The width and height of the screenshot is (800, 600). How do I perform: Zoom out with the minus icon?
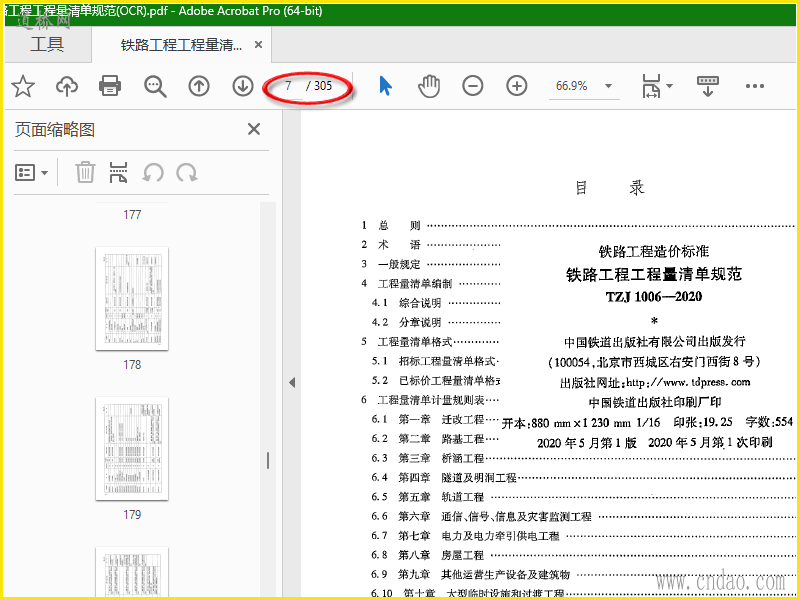click(472, 86)
